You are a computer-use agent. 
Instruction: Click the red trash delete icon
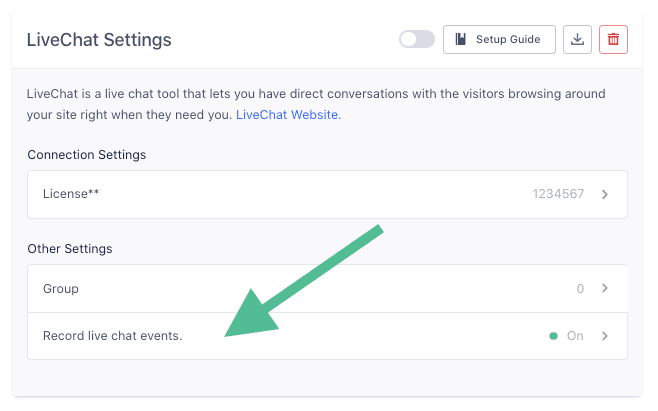tap(613, 40)
